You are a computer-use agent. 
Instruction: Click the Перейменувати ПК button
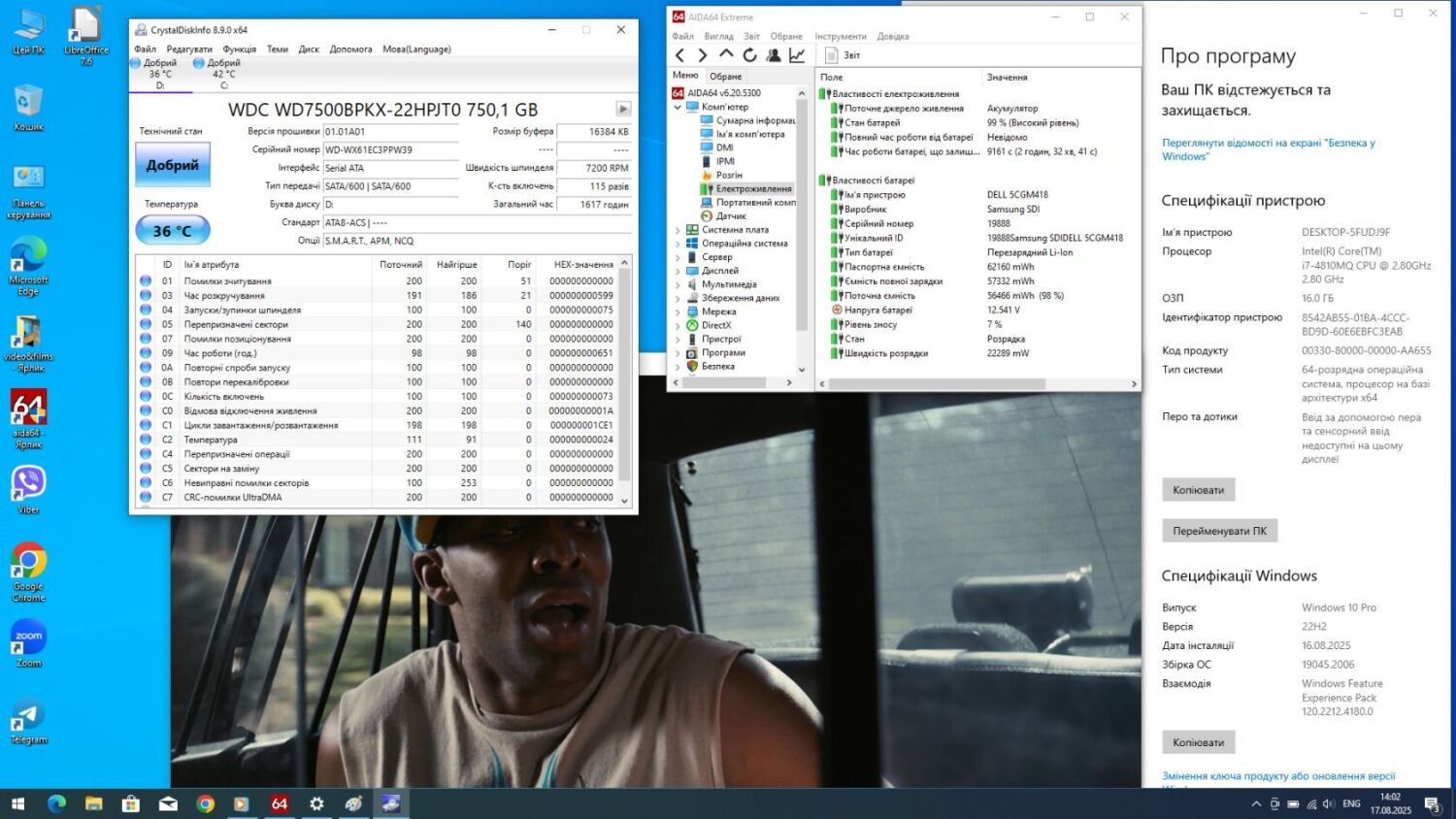click(1219, 531)
